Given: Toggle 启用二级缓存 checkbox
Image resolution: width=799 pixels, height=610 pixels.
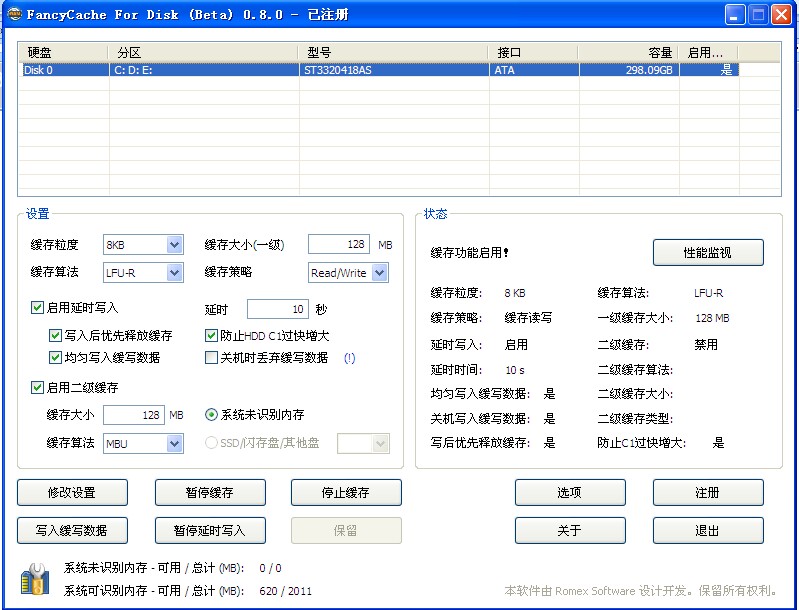Looking at the screenshot, I should [37, 387].
